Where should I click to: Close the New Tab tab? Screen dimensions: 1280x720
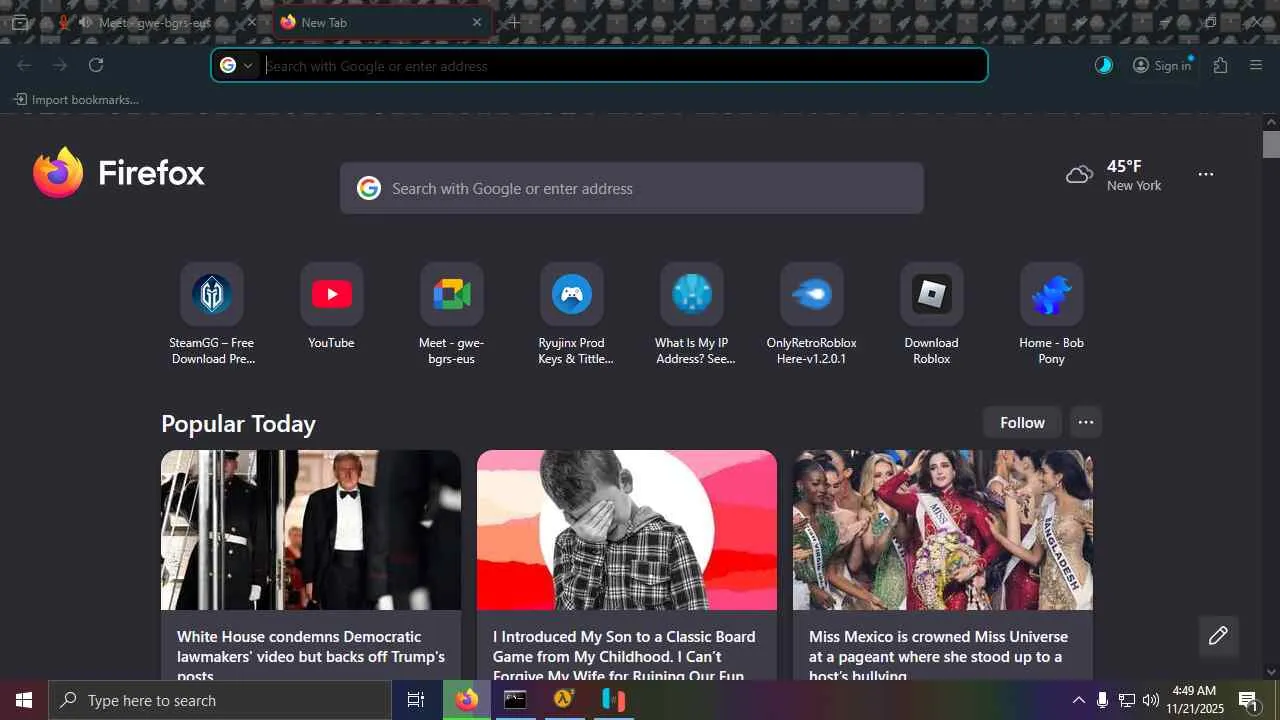click(477, 22)
